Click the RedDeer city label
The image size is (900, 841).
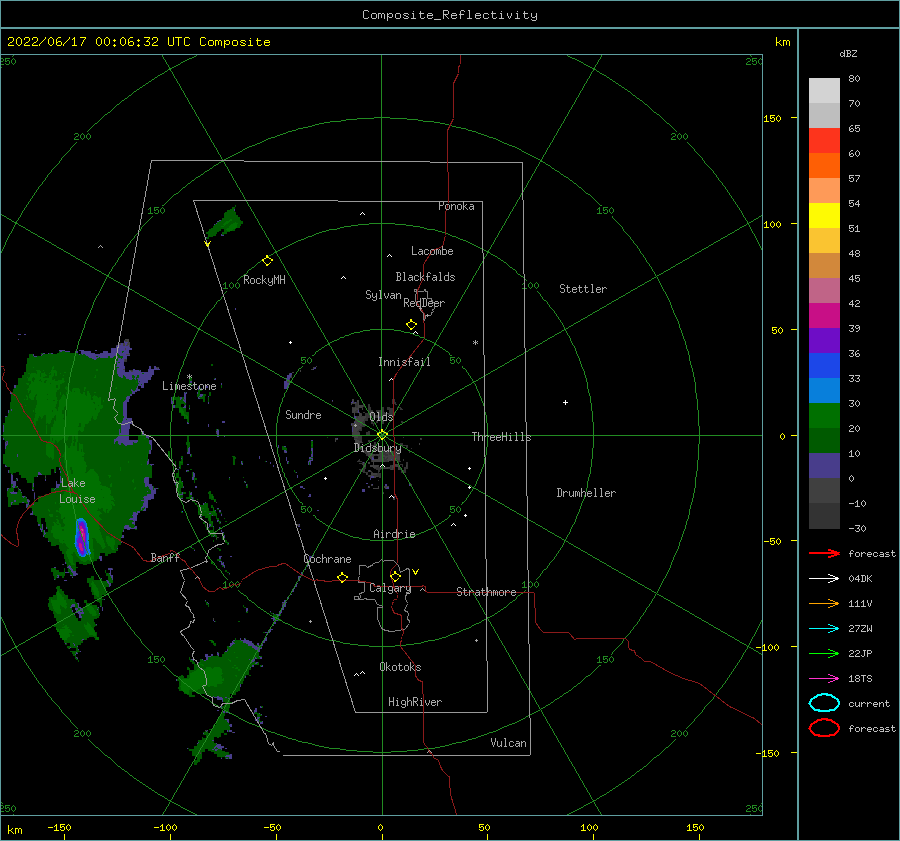[424, 303]
